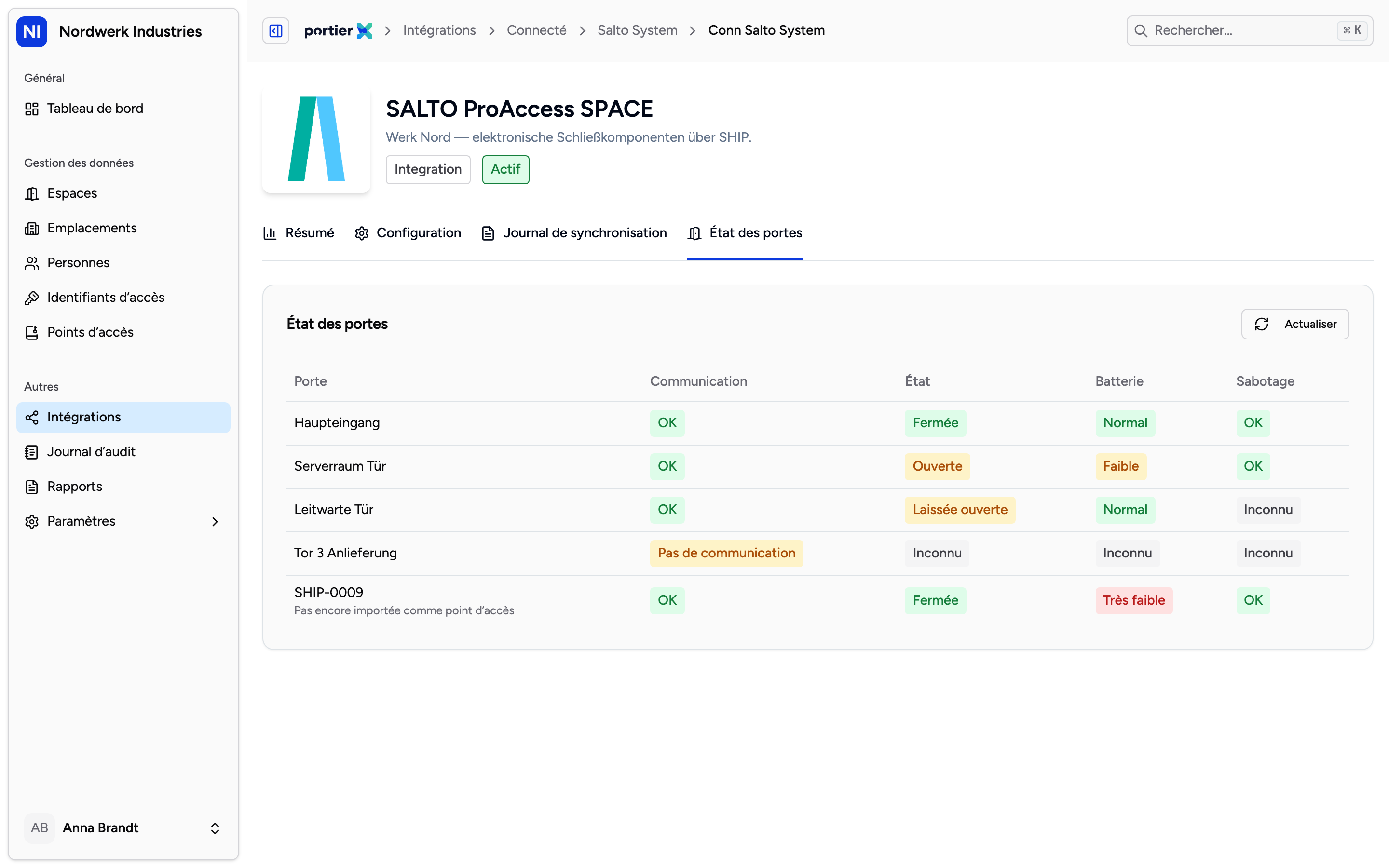Select the État des portes tab
Image resolution: width=1389 pixels, height=868 pixels.
pyautogui.click(x=745, y=233)
